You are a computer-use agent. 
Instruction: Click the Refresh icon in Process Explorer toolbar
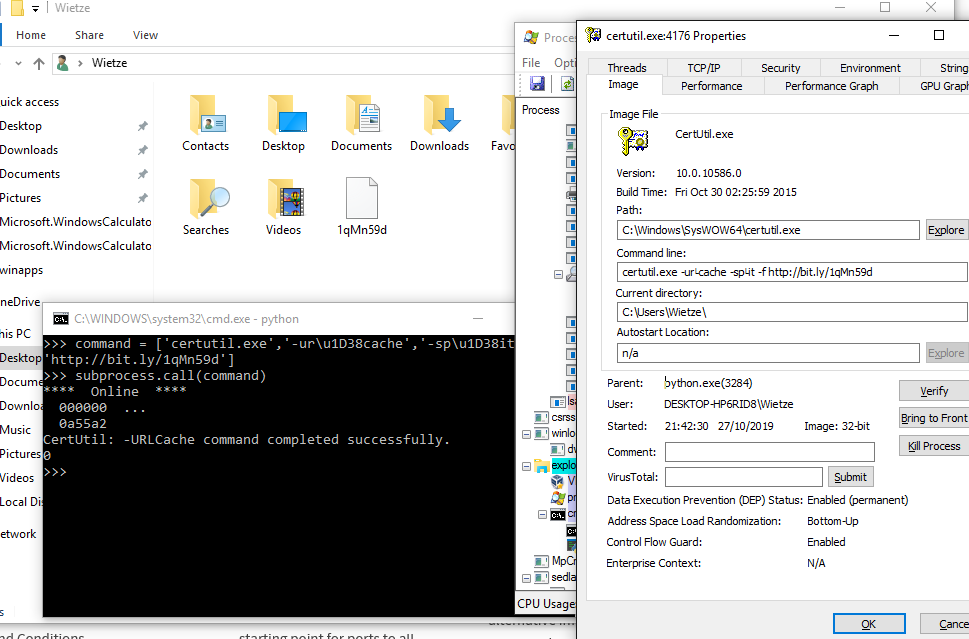point(567,83)
